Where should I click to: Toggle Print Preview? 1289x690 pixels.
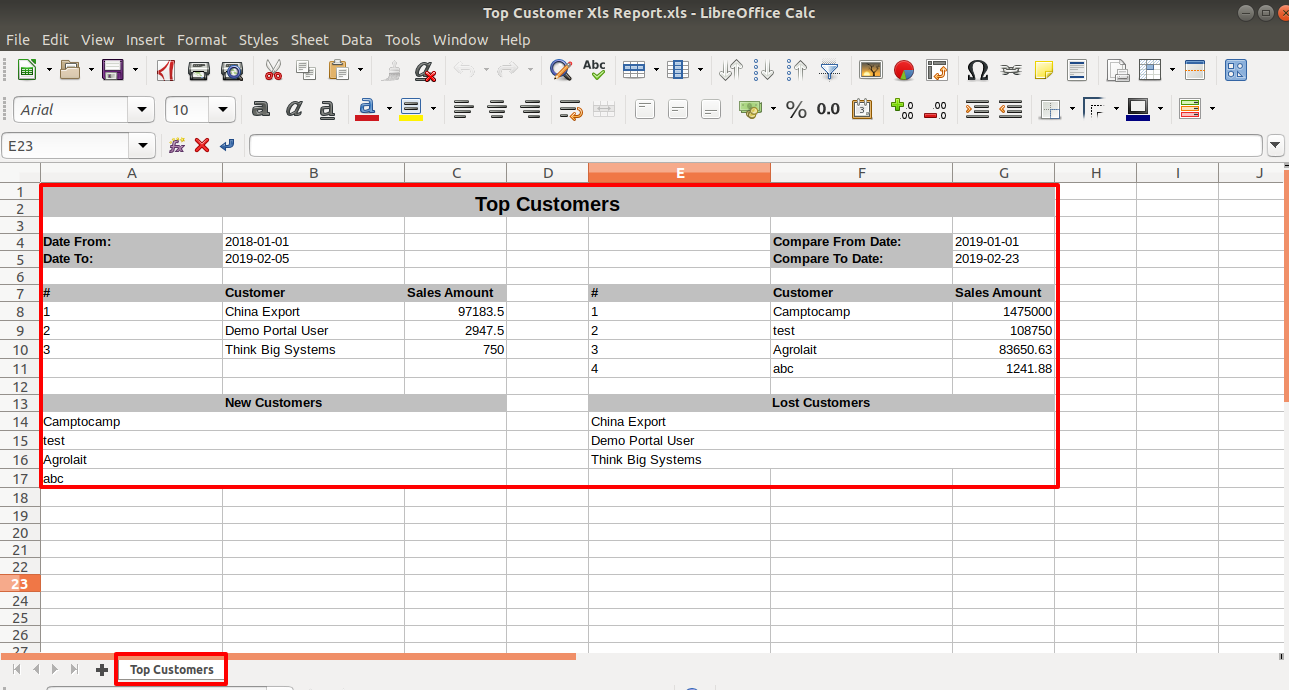232,70
